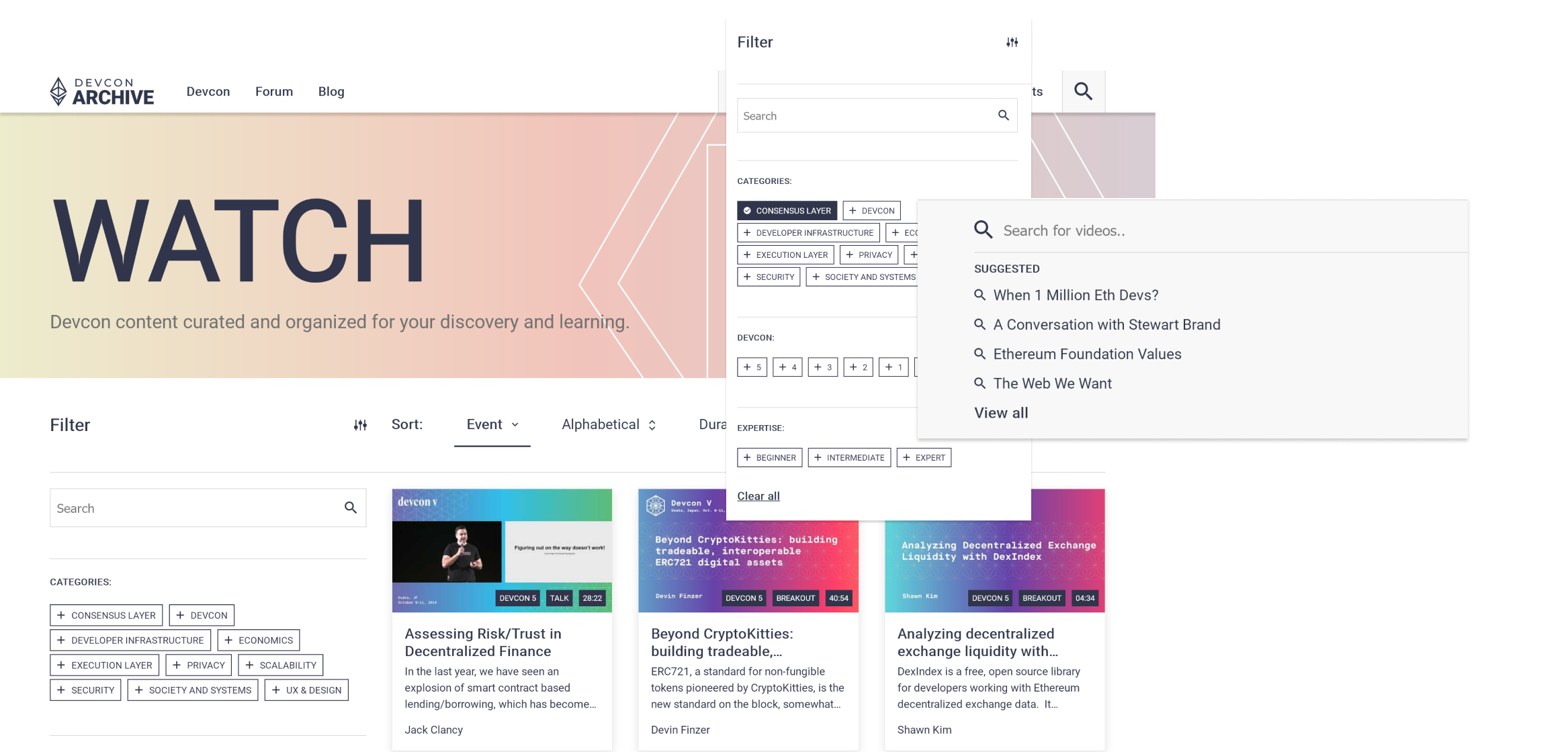Image resolution: width=1568 pixels, height=752 pixels.
Task: Open the Forum menu item
Action: tap(274, 91)
